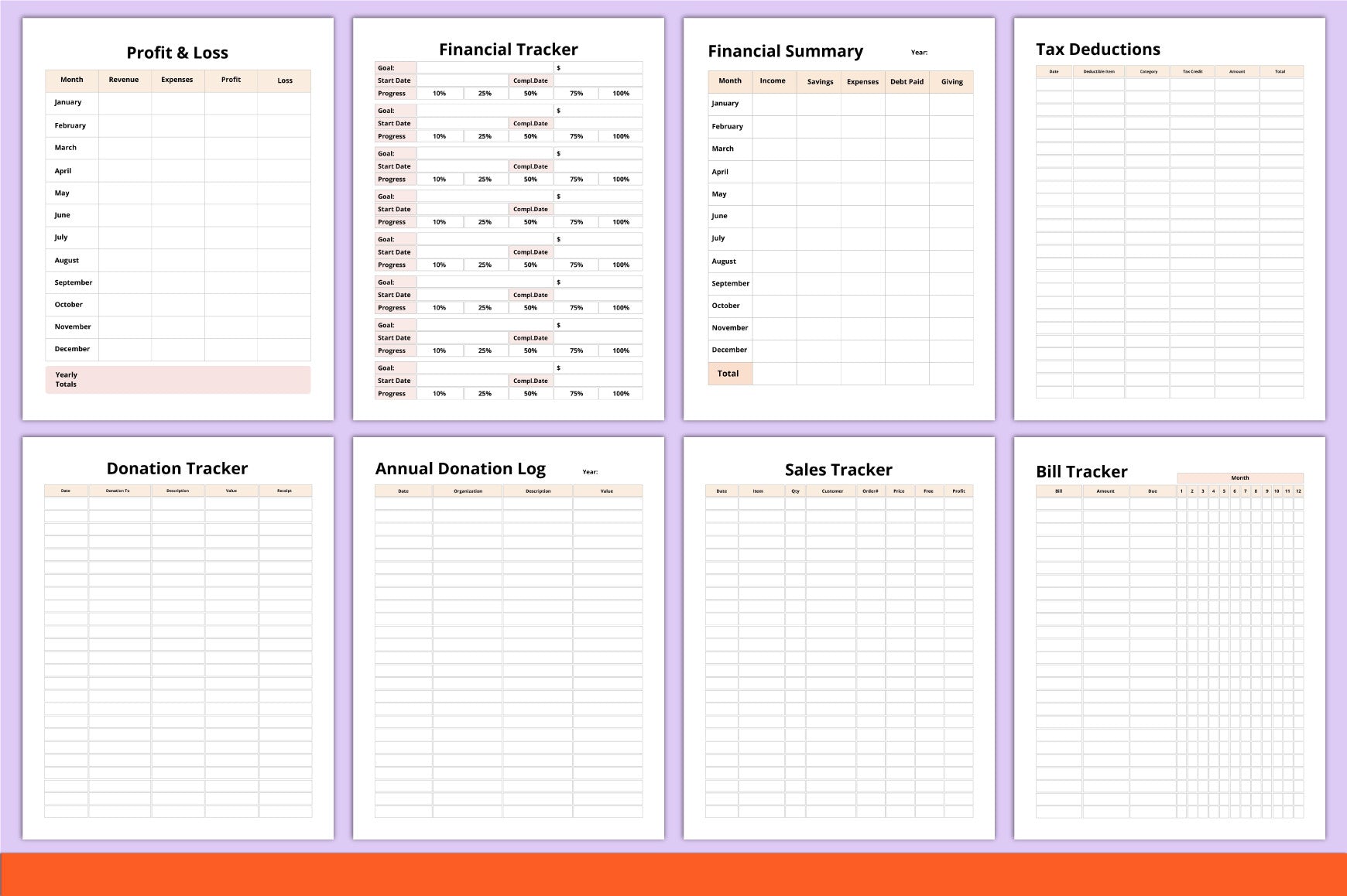
Task: Click the Price column header in Sales Tracker
Action: [x=899, y=491]
